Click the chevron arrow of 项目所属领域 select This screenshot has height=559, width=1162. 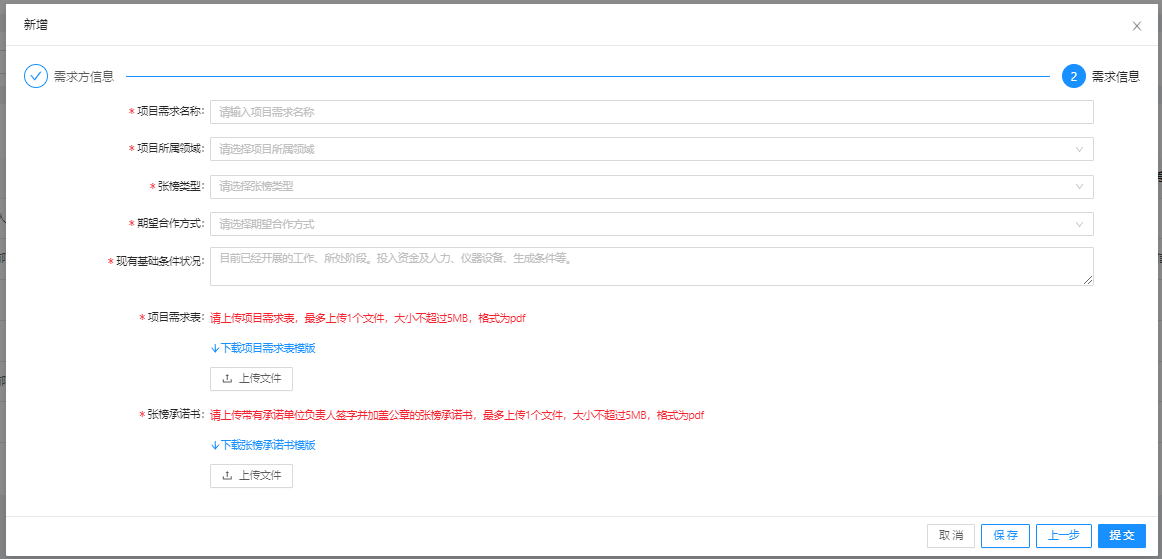point(1079,149)
